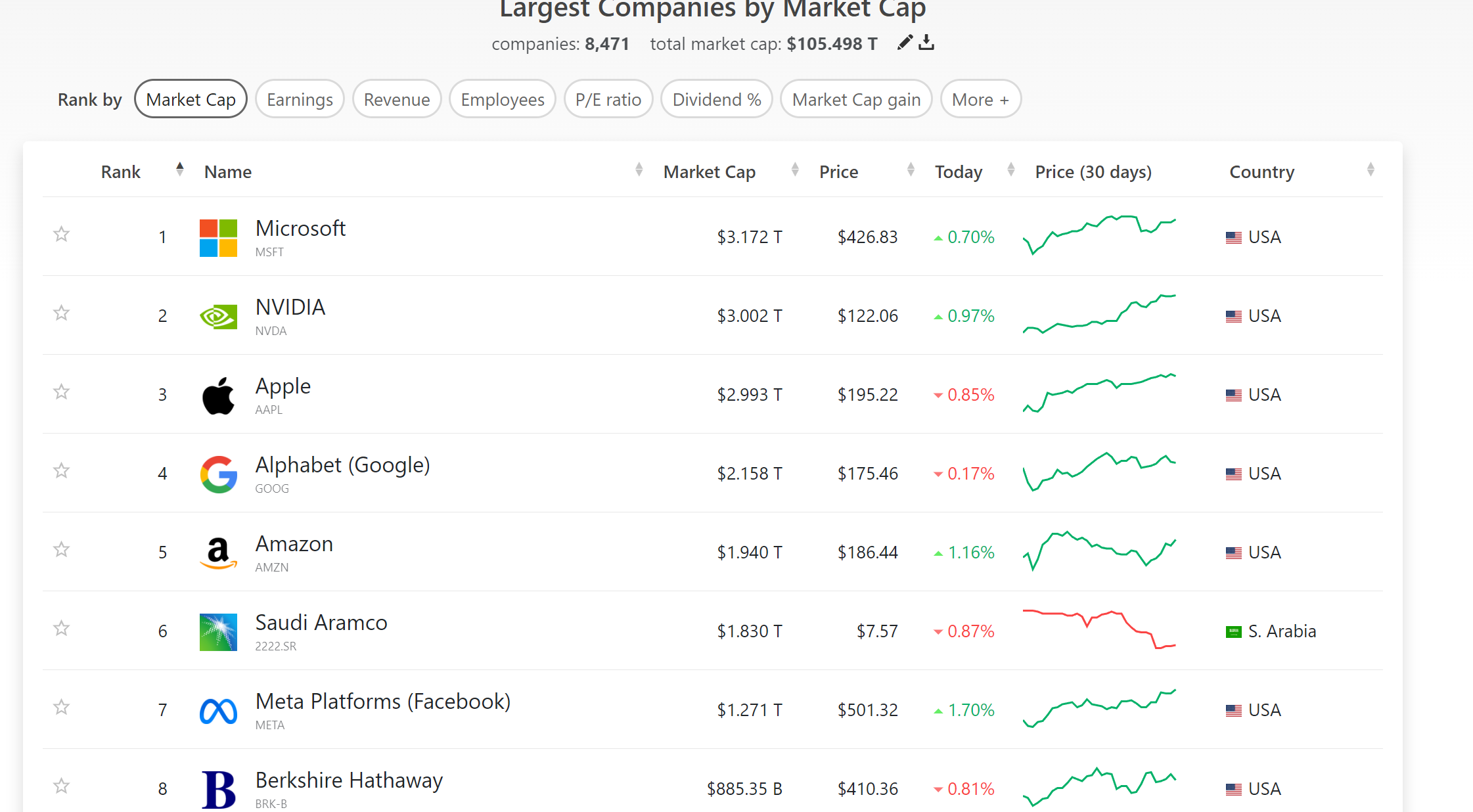Sort table by Rank column arrows
Image resolution: width=1473 pixels, height=812 pixels.
(179, 169)
